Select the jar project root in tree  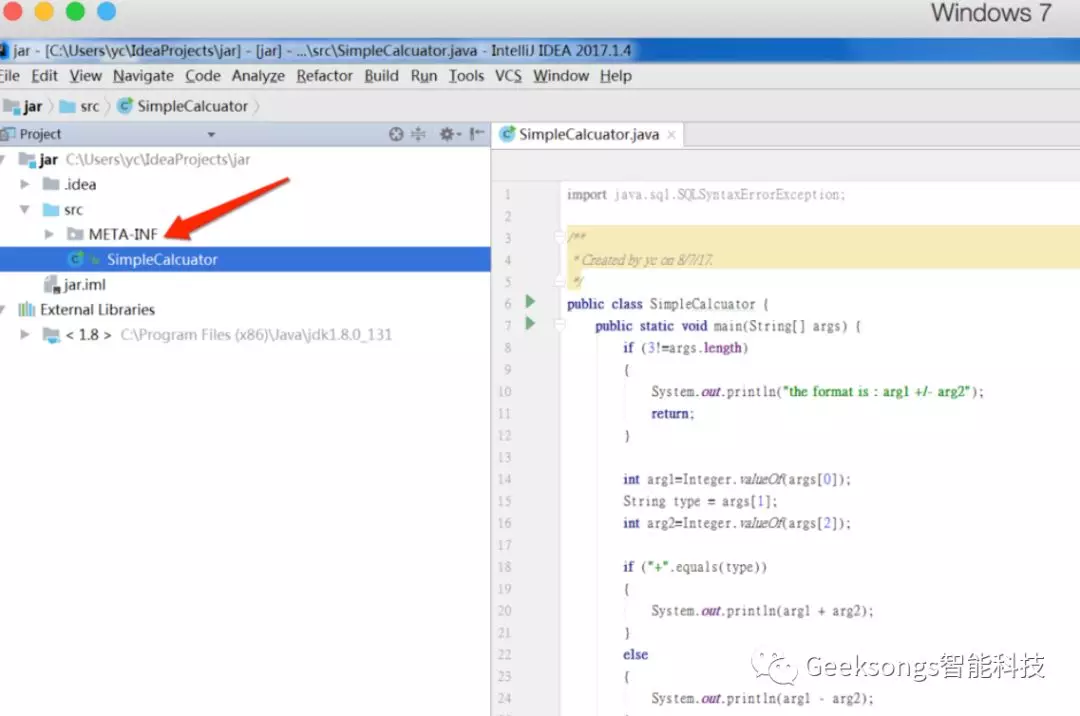coord(48,160)
